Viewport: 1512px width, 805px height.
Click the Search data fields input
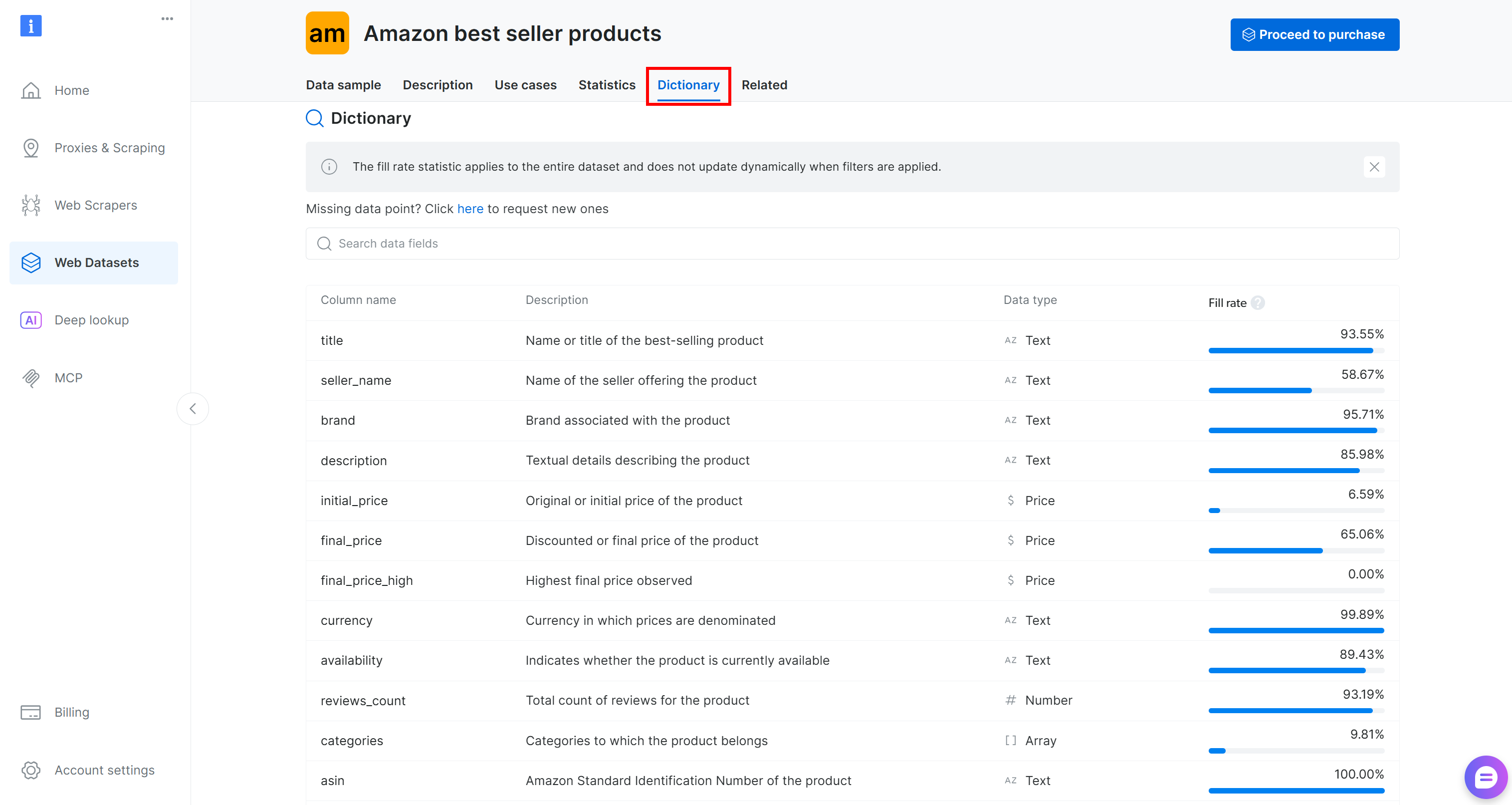(852, 244)
